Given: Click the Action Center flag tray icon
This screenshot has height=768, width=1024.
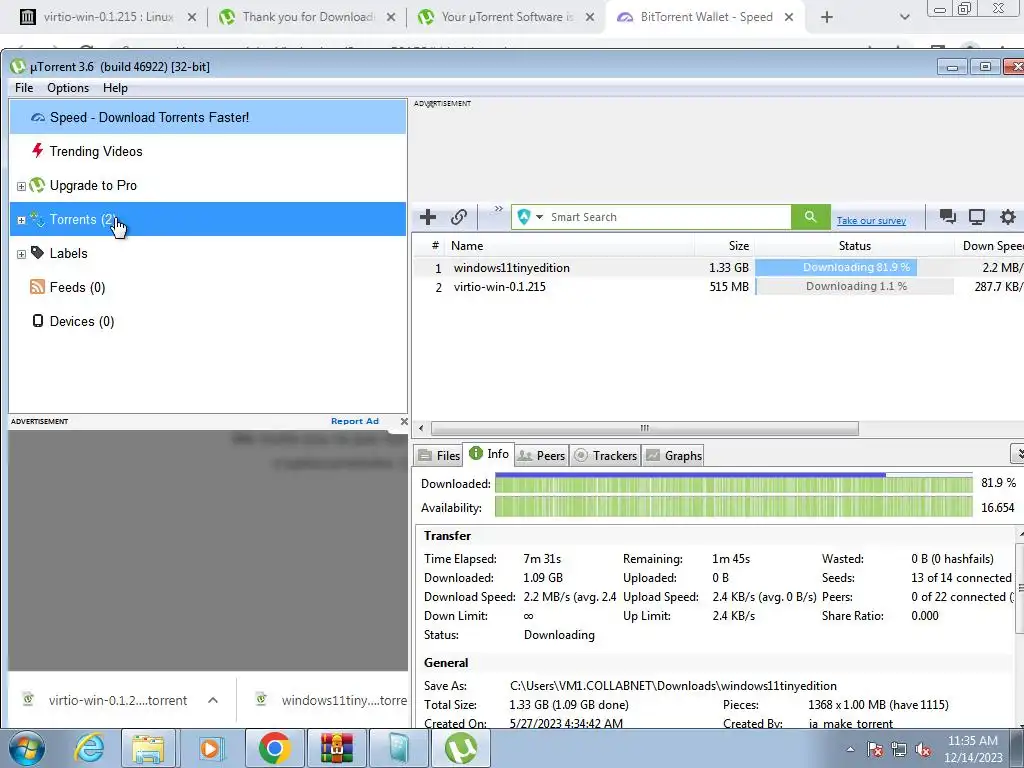Looking at the screenshot, I should 874,749.
